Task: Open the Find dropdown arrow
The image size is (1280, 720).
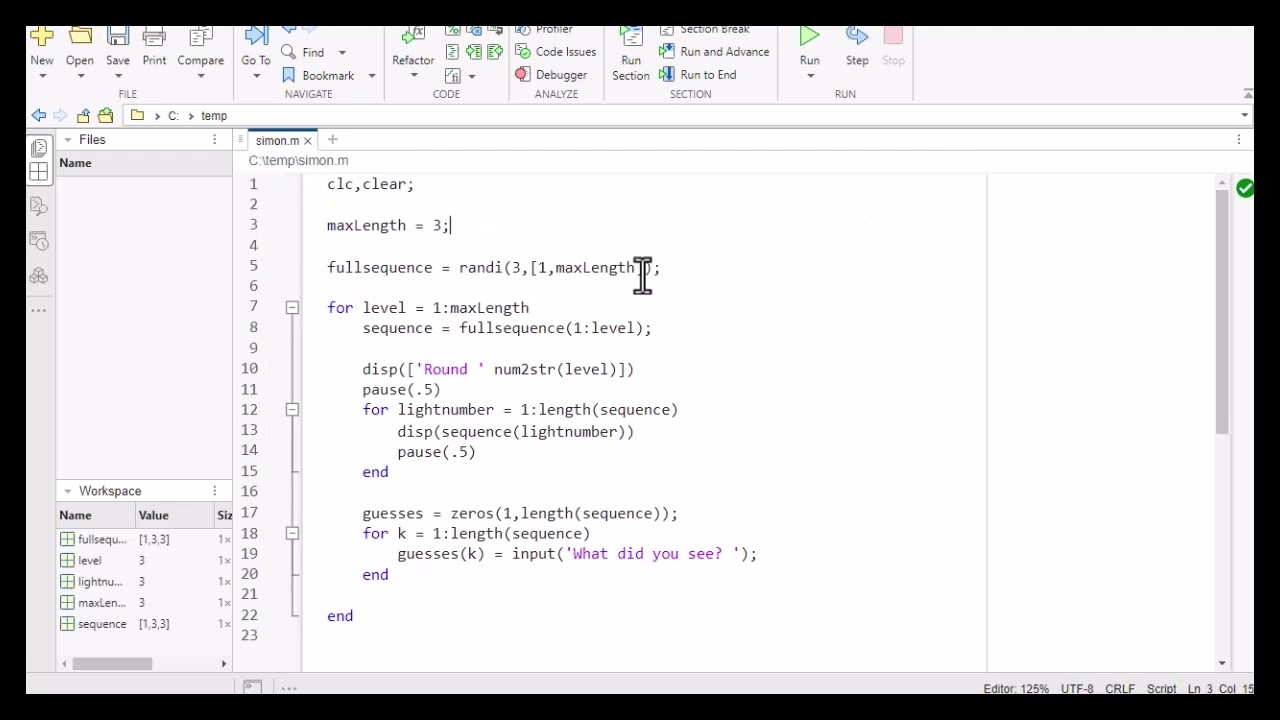Action: click(x=341, y=53)
